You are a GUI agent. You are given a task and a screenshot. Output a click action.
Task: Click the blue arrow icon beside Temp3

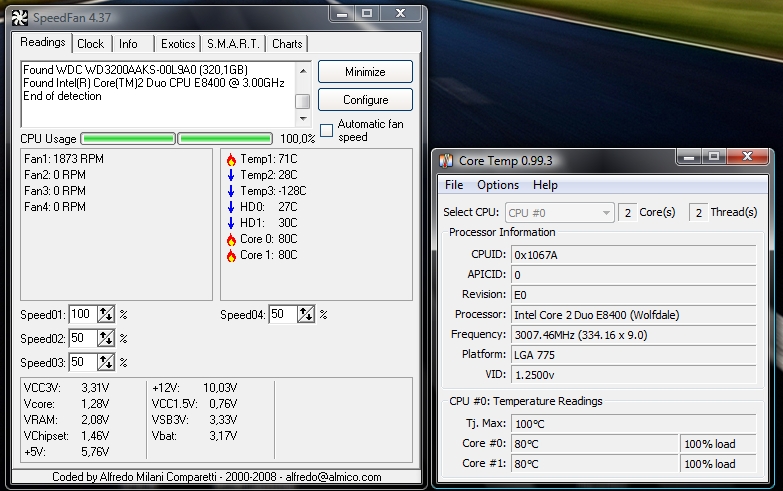[x=231, y=191]
